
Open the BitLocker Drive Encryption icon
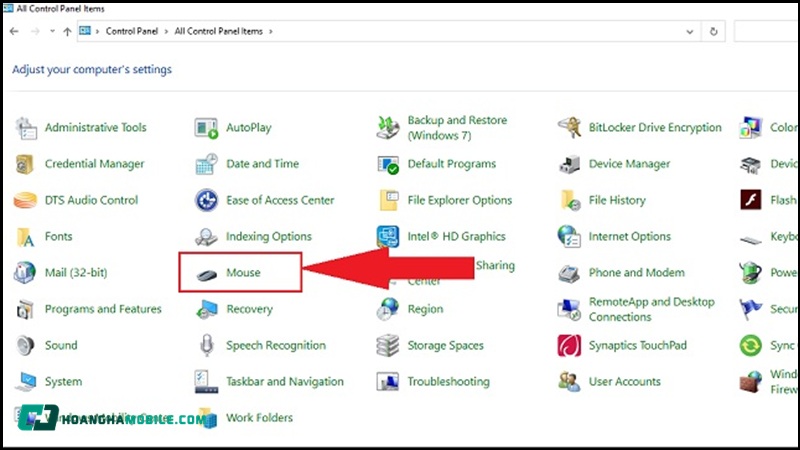click(x=570, y=128)
